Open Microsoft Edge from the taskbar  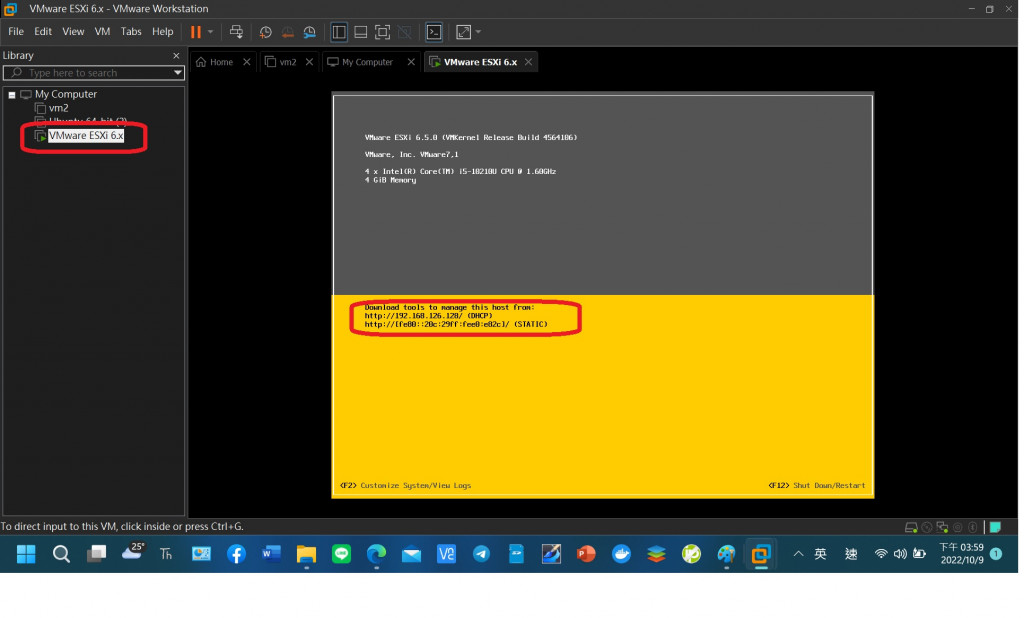point(376,555)
